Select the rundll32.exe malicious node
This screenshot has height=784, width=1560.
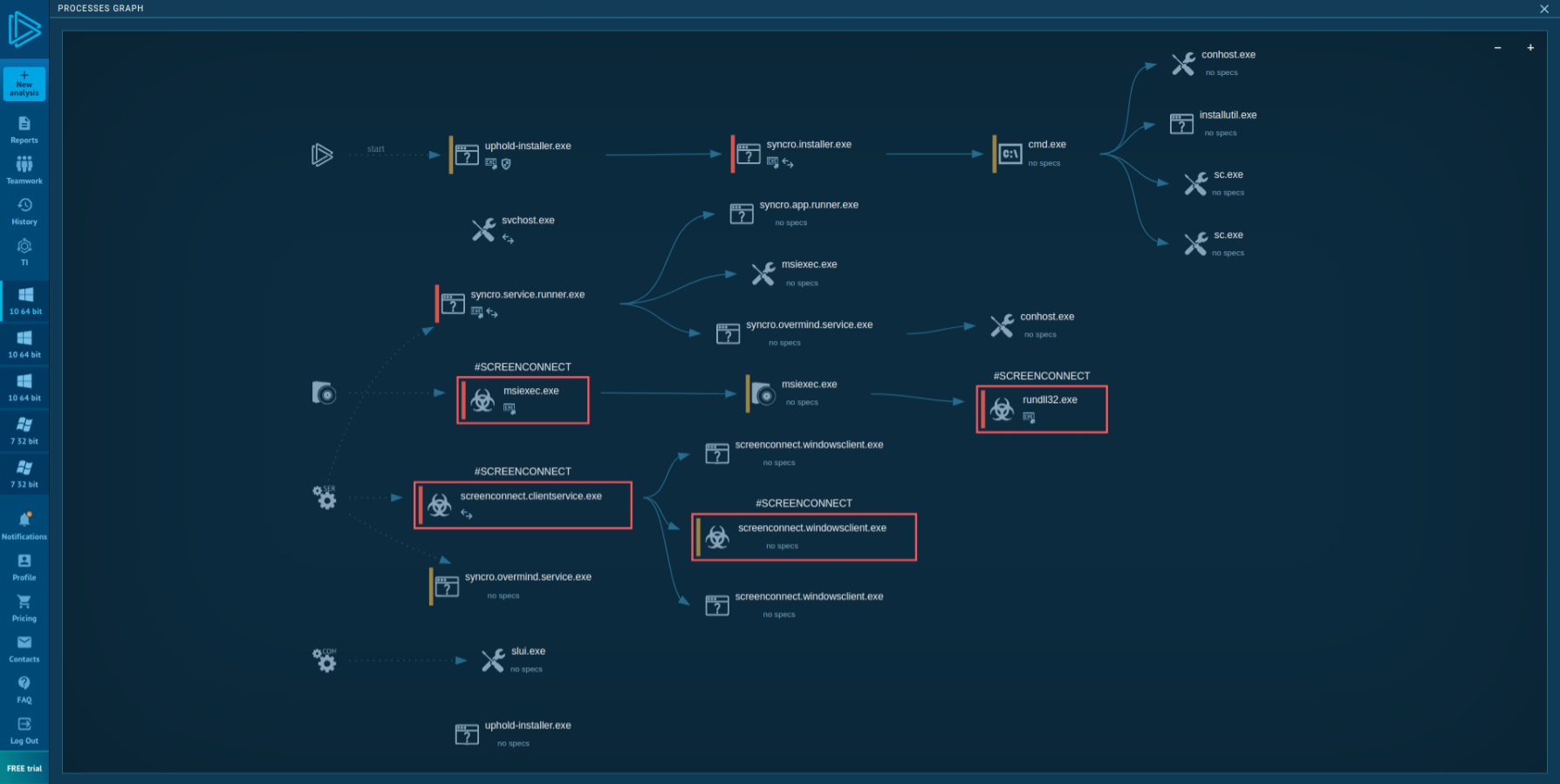tap(1042, 409)
